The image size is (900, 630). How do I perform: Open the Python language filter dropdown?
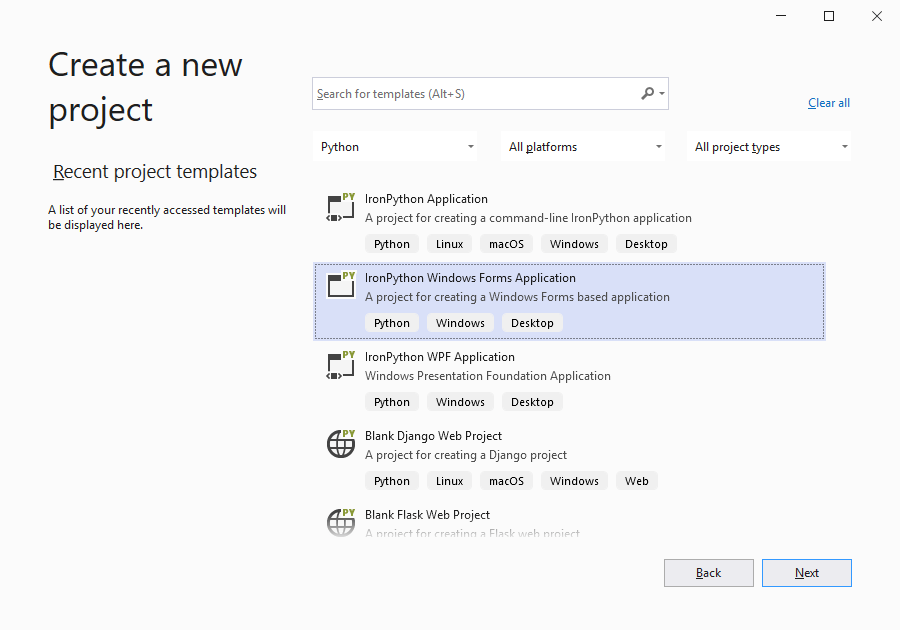pyautogui.click(x=395, y=146)
